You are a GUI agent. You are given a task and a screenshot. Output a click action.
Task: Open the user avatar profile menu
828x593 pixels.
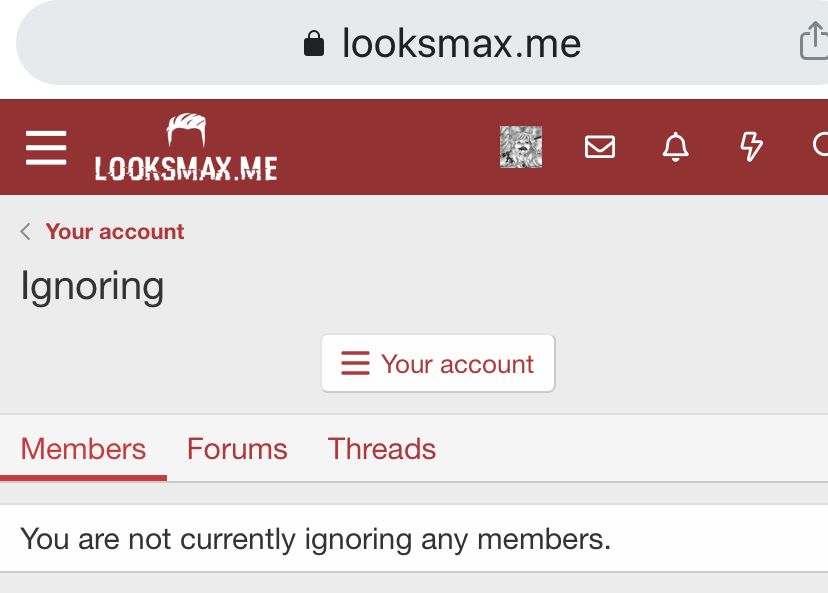(x=521, y=147)
